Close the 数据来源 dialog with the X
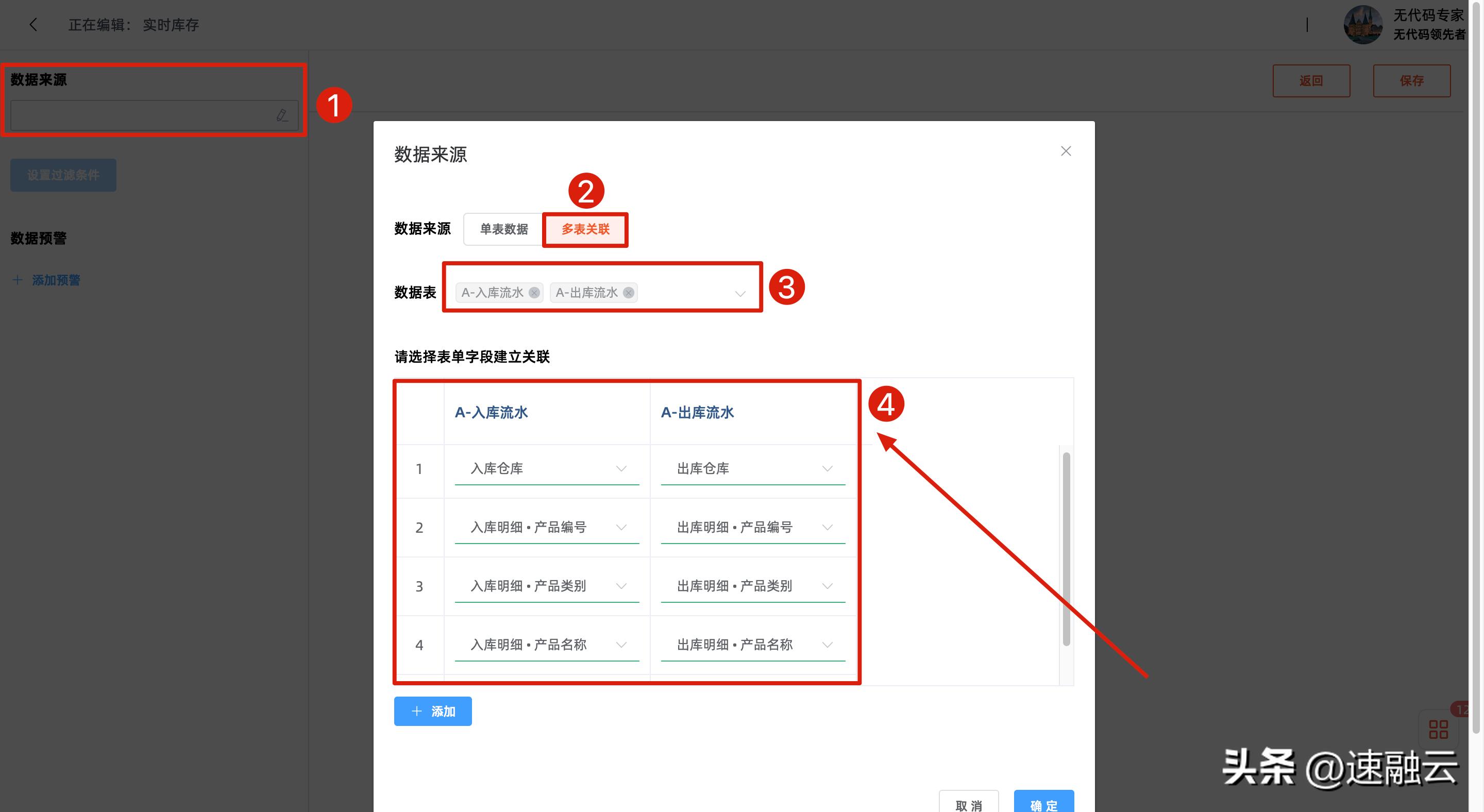The width and height of the screenshot is (1484, 812). tap(1066, 151)
